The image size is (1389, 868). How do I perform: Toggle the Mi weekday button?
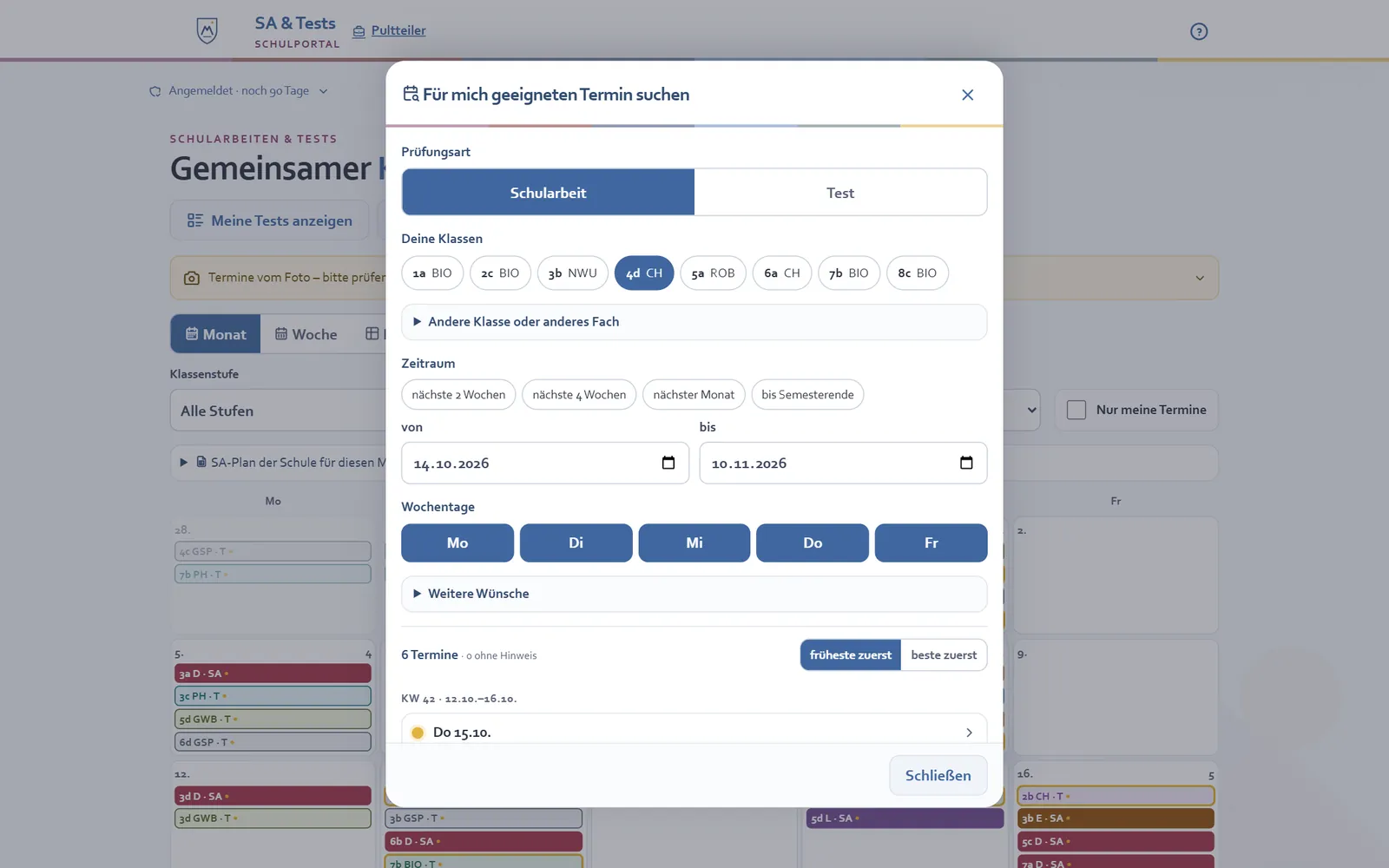(x=694, y=542)
